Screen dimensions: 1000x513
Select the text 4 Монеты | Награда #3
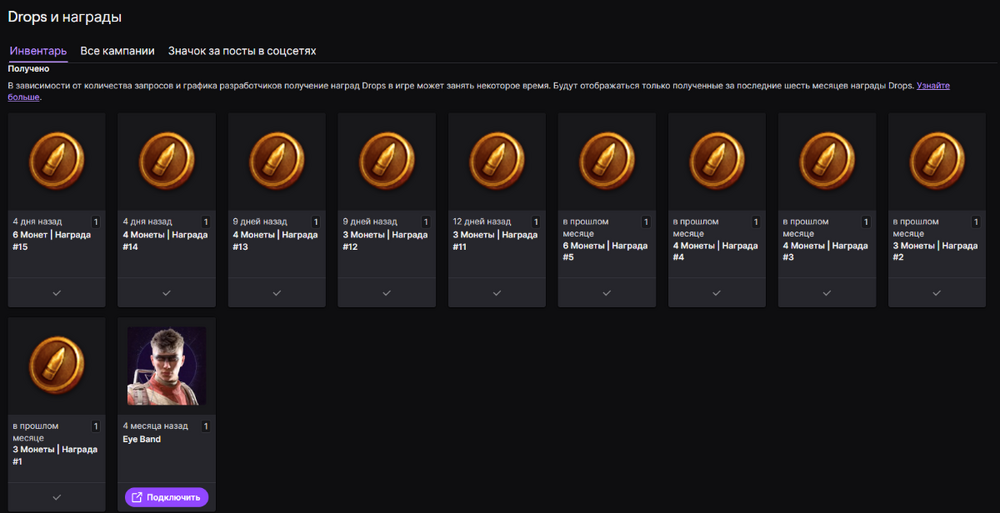(x=825, y=251)
